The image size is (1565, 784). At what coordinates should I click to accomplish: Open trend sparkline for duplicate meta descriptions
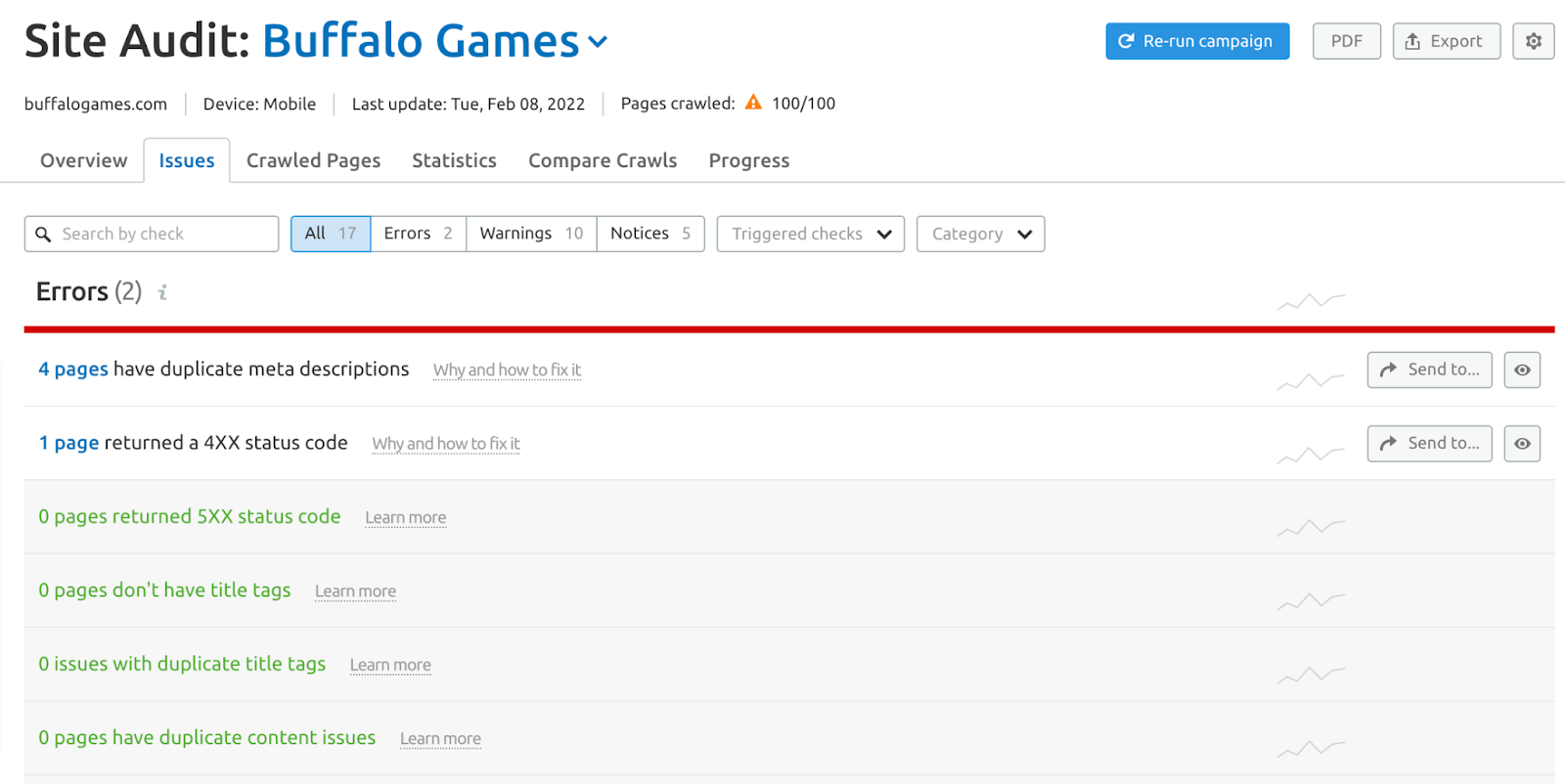1311,380
